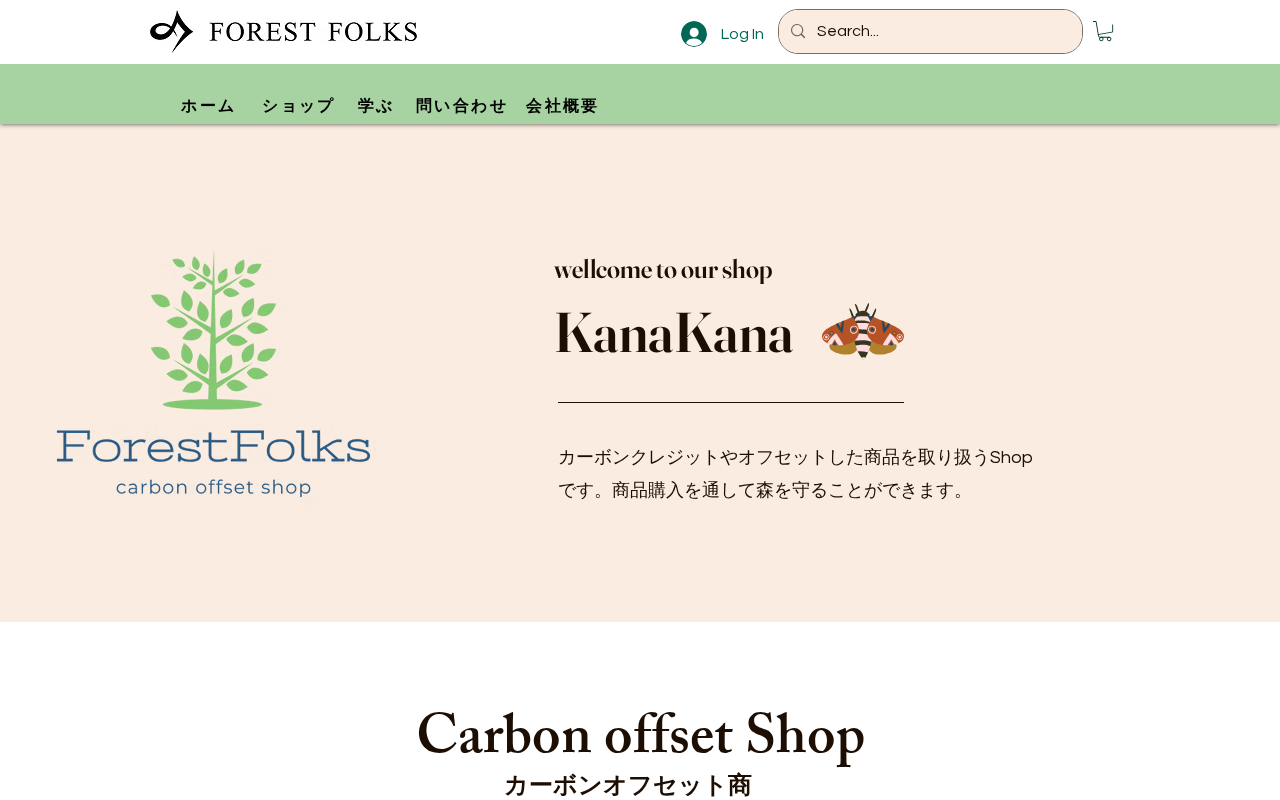Focus the Search input field
Screen dimensions: 1280x800
click(945, 31)
